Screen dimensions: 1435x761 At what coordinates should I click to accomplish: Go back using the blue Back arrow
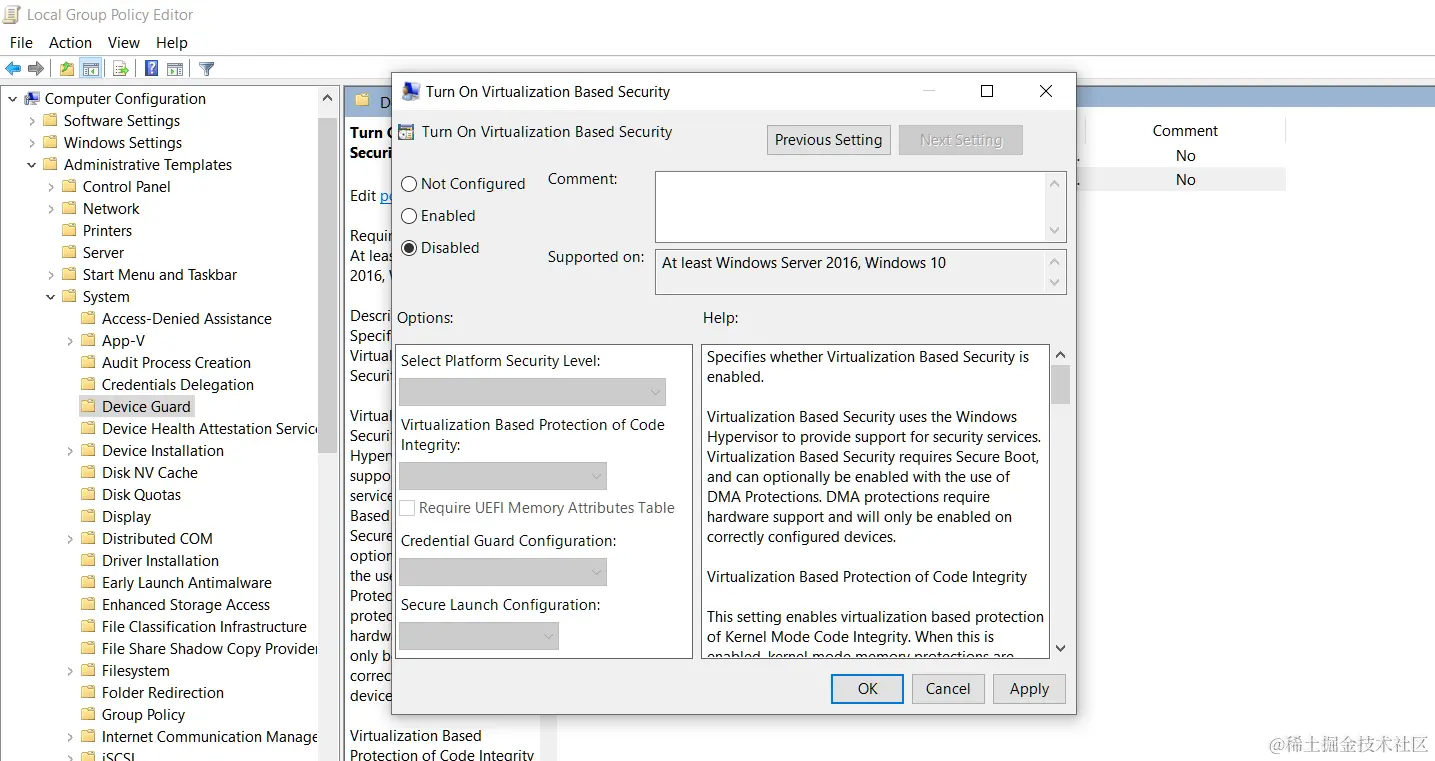[13, 69]
